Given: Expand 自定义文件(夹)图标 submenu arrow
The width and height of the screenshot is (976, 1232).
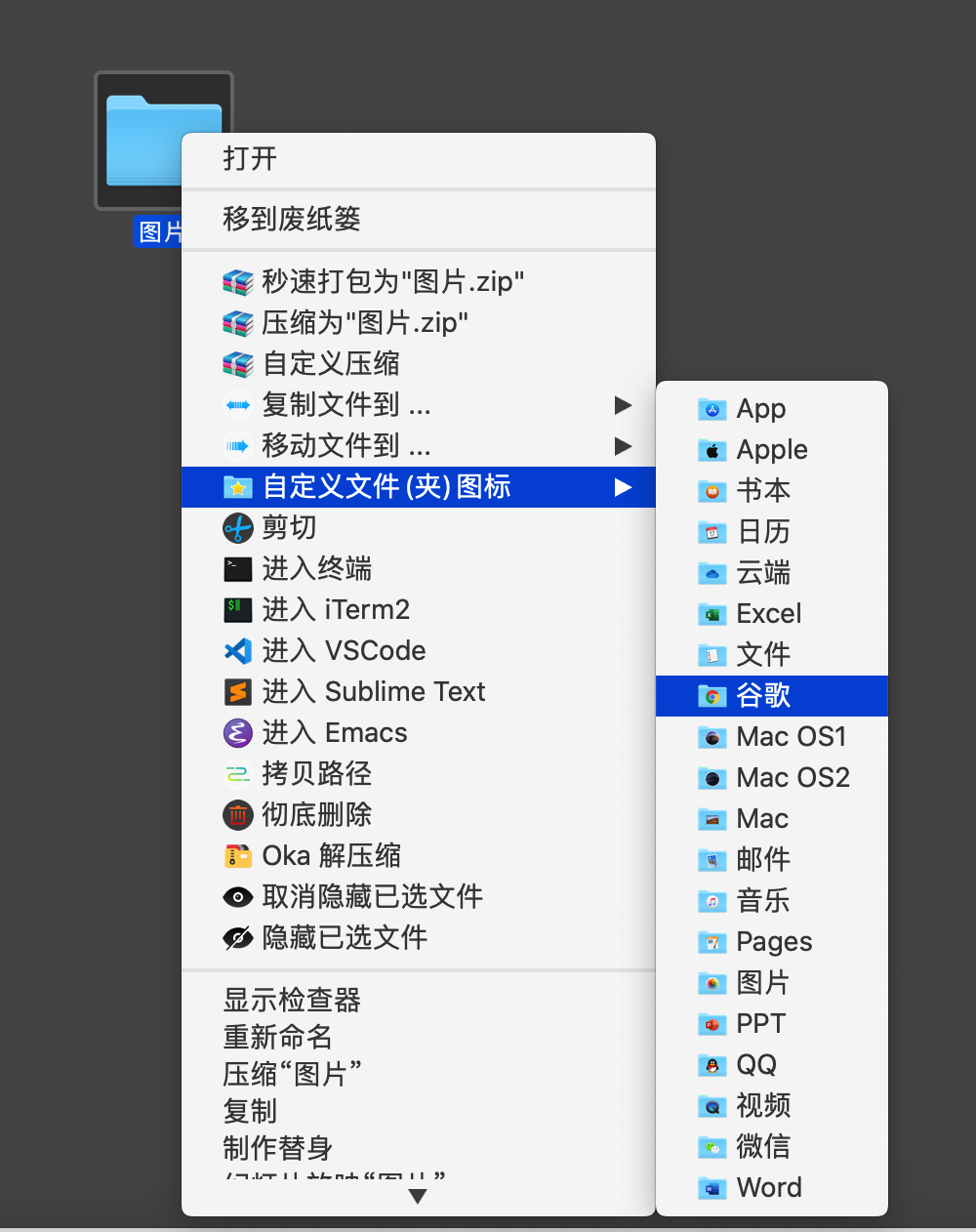Looking at the screenshot, I should [623, 487].
